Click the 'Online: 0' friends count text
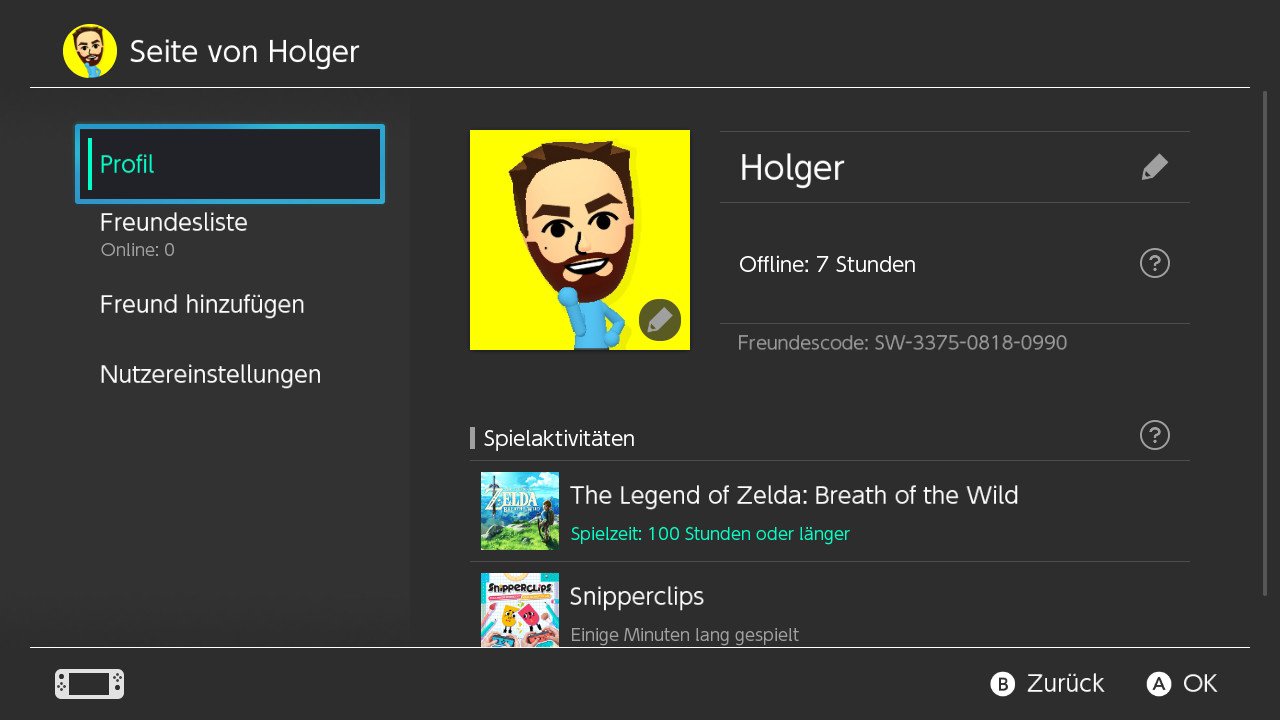Screen dimensions: 1280x720 coord(138,250)
